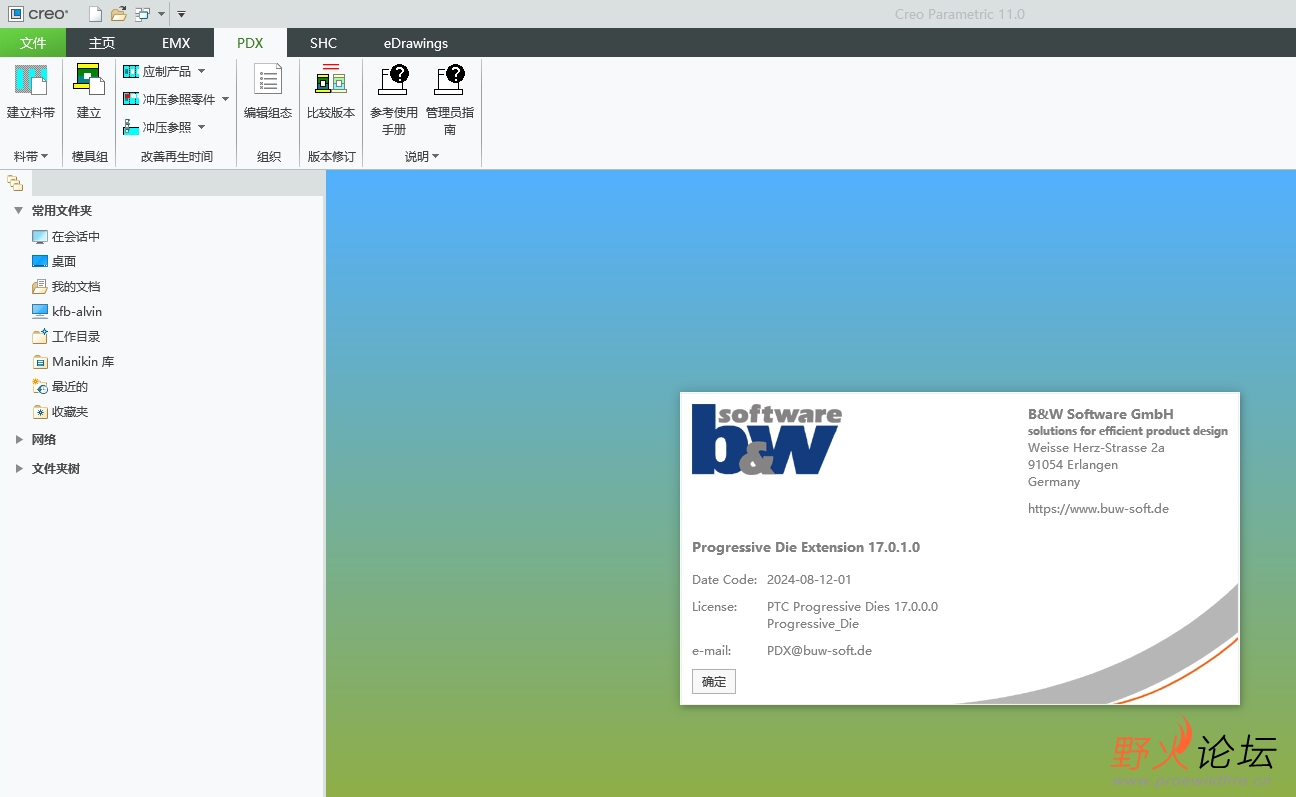Screen dimensions: 1296x797
Task: Click the PTC Progressive Dies 17.0.0.0 license text
Action: [852, 607]
